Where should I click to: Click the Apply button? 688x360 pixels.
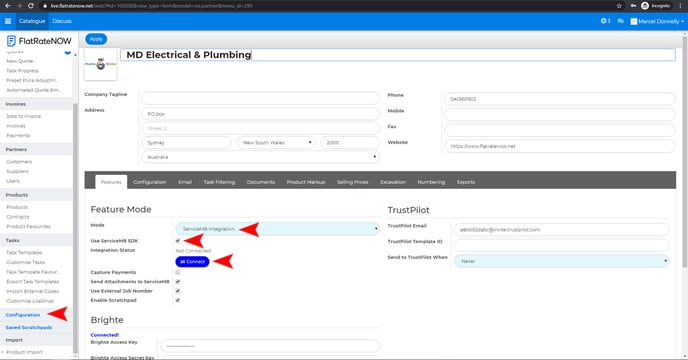[96, 39]
